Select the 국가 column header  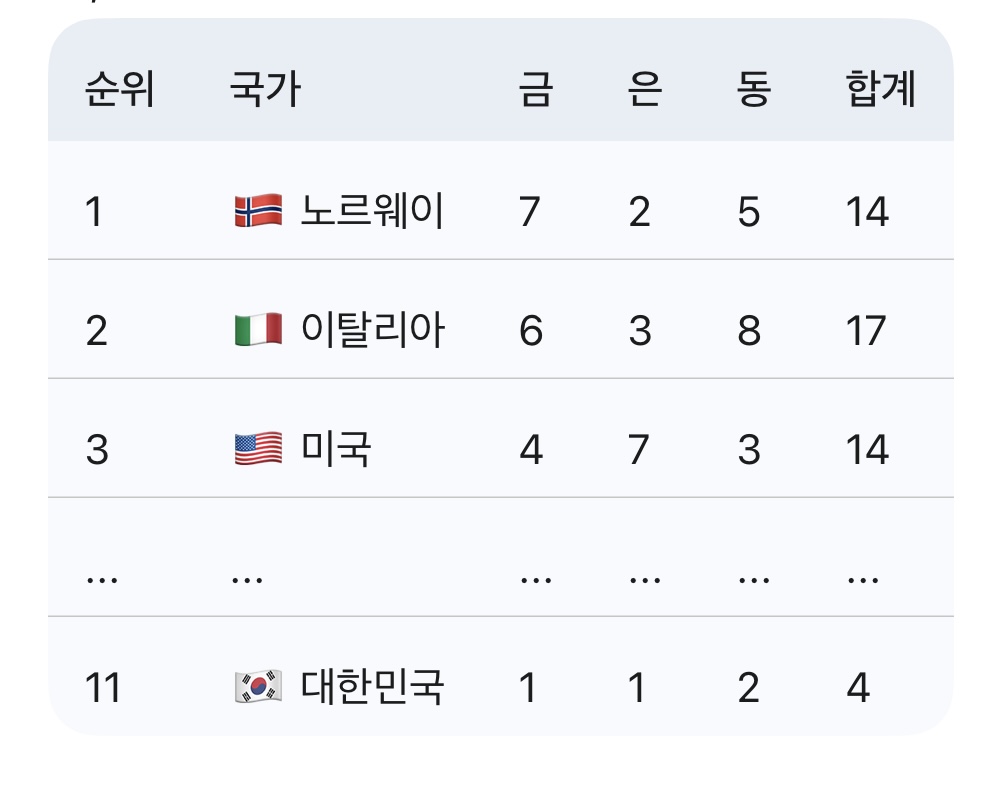pyautogui.click(x=265, y=89)
